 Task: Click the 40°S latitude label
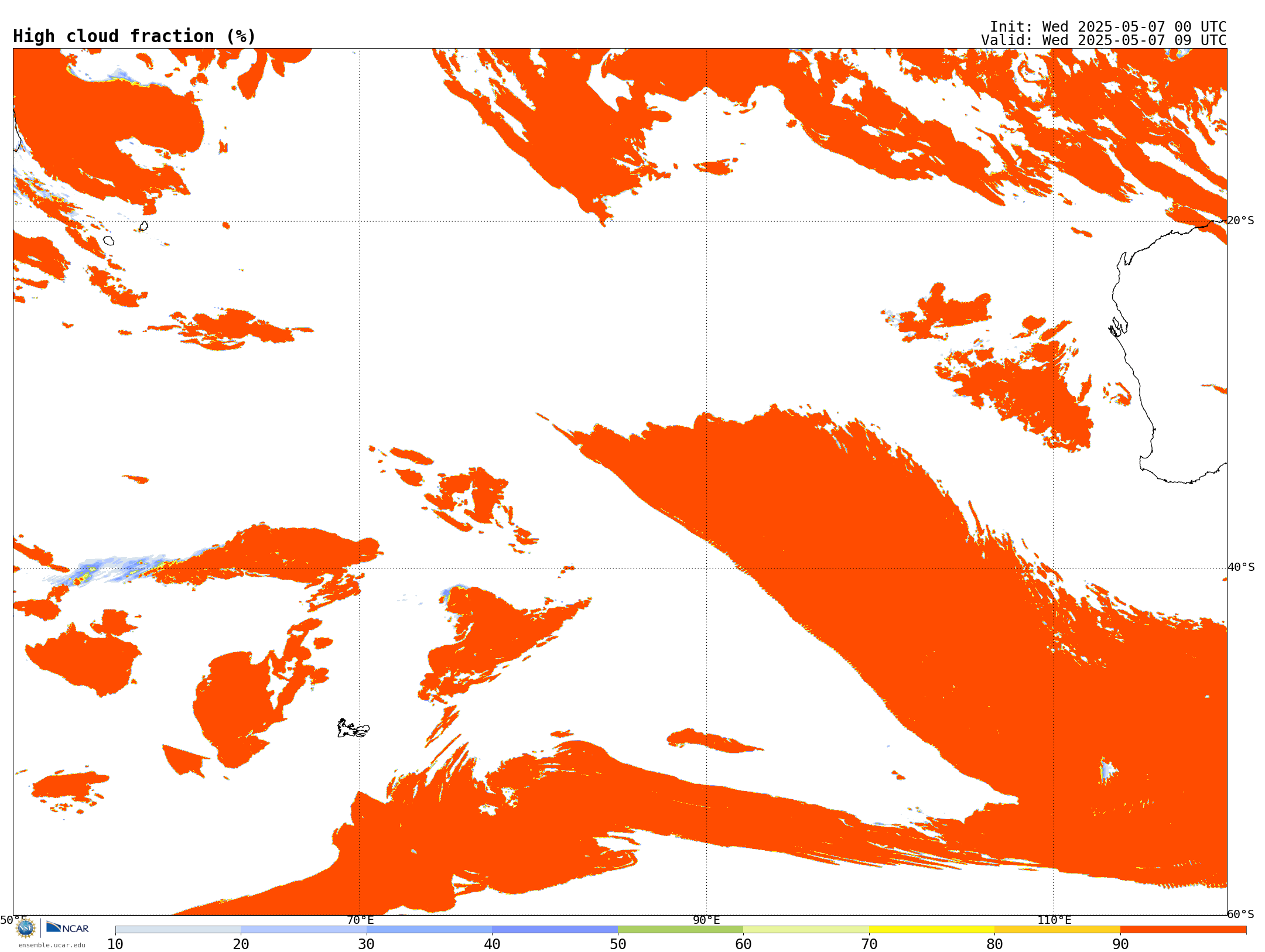[x=1241, y=567]
